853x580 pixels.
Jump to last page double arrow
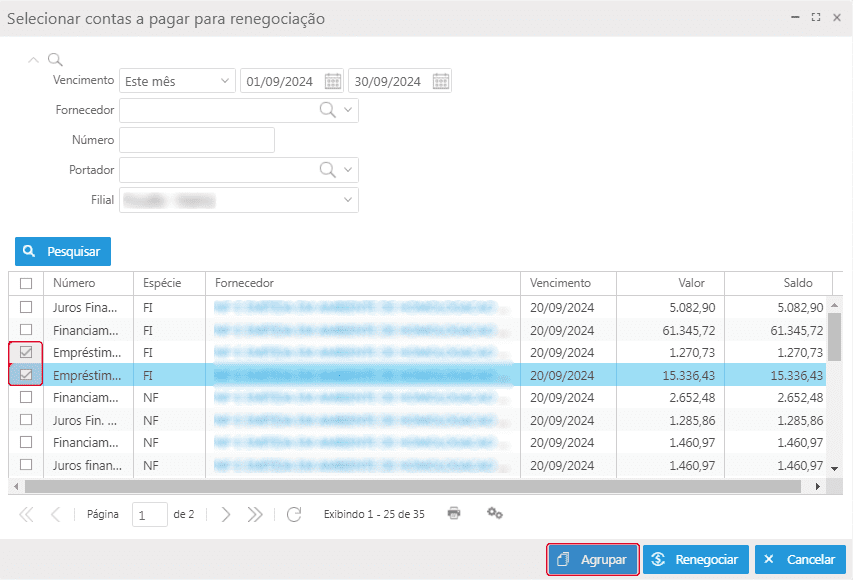tap(256, 514)
